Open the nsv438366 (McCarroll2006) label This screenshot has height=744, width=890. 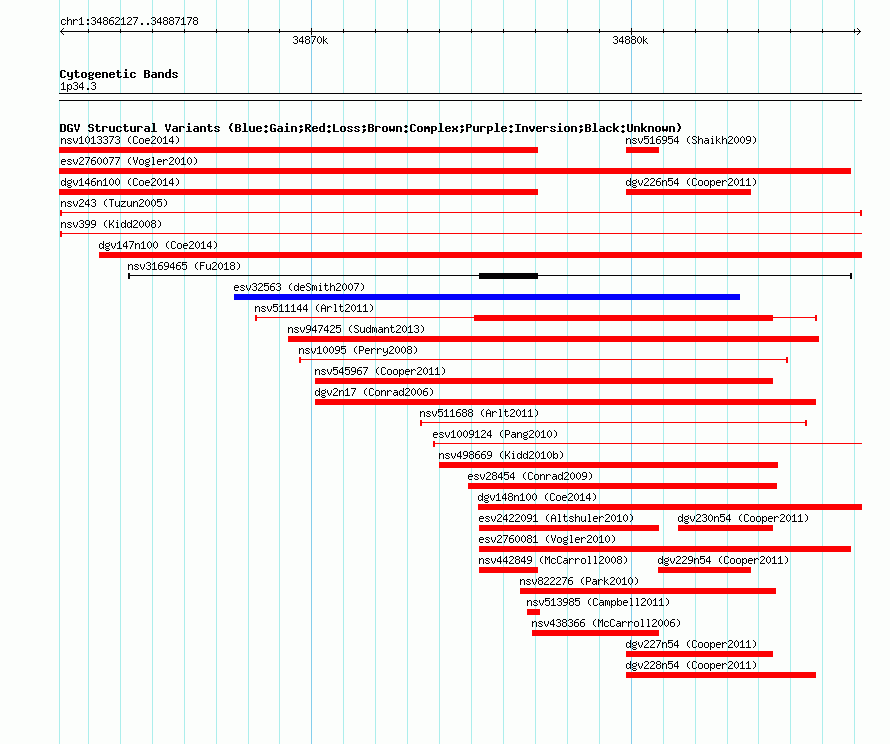(x=606, y=623)
